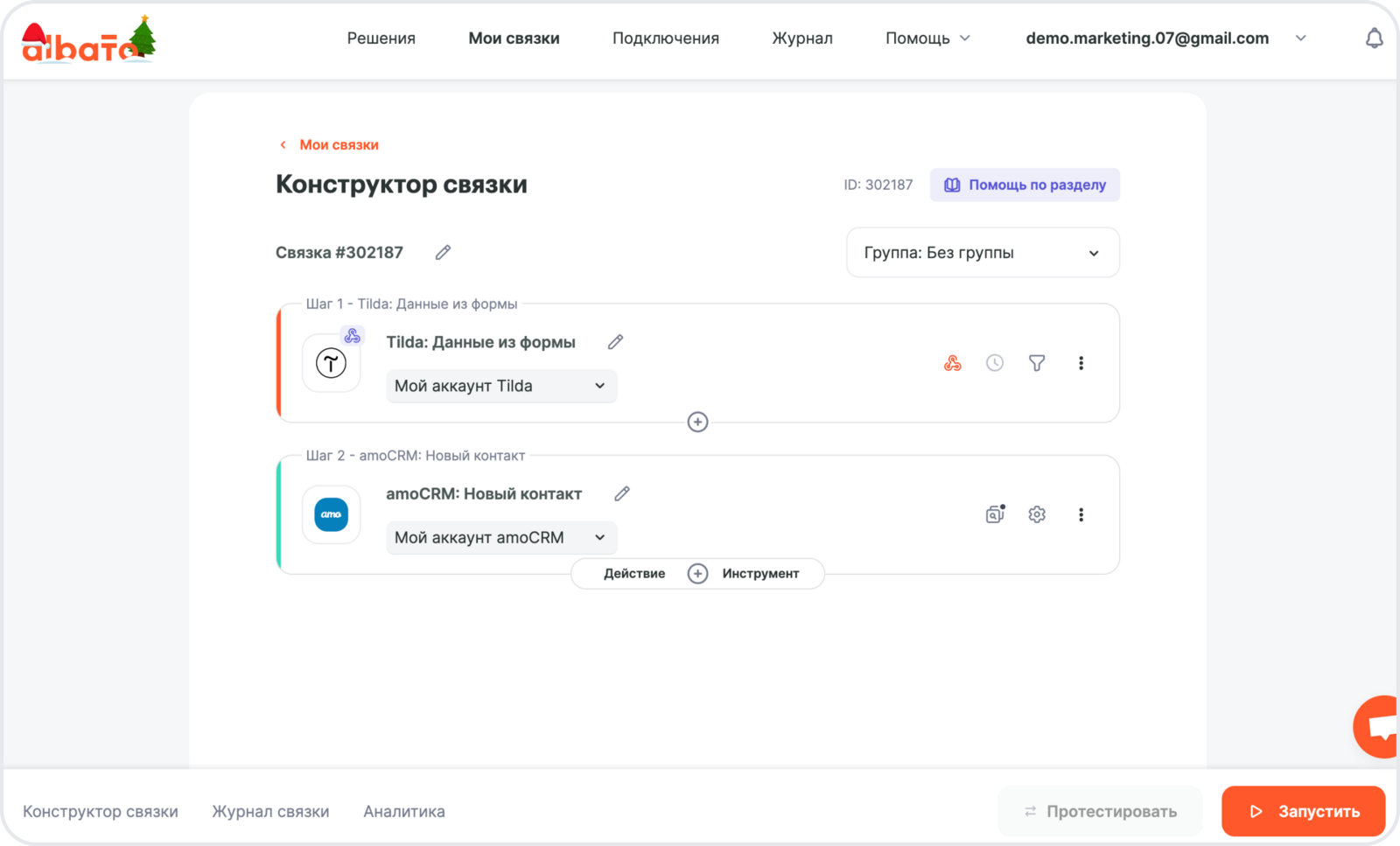Open amoCRM step settings gear
The height and width of the screenshot is (846, 1400).
1036,514
